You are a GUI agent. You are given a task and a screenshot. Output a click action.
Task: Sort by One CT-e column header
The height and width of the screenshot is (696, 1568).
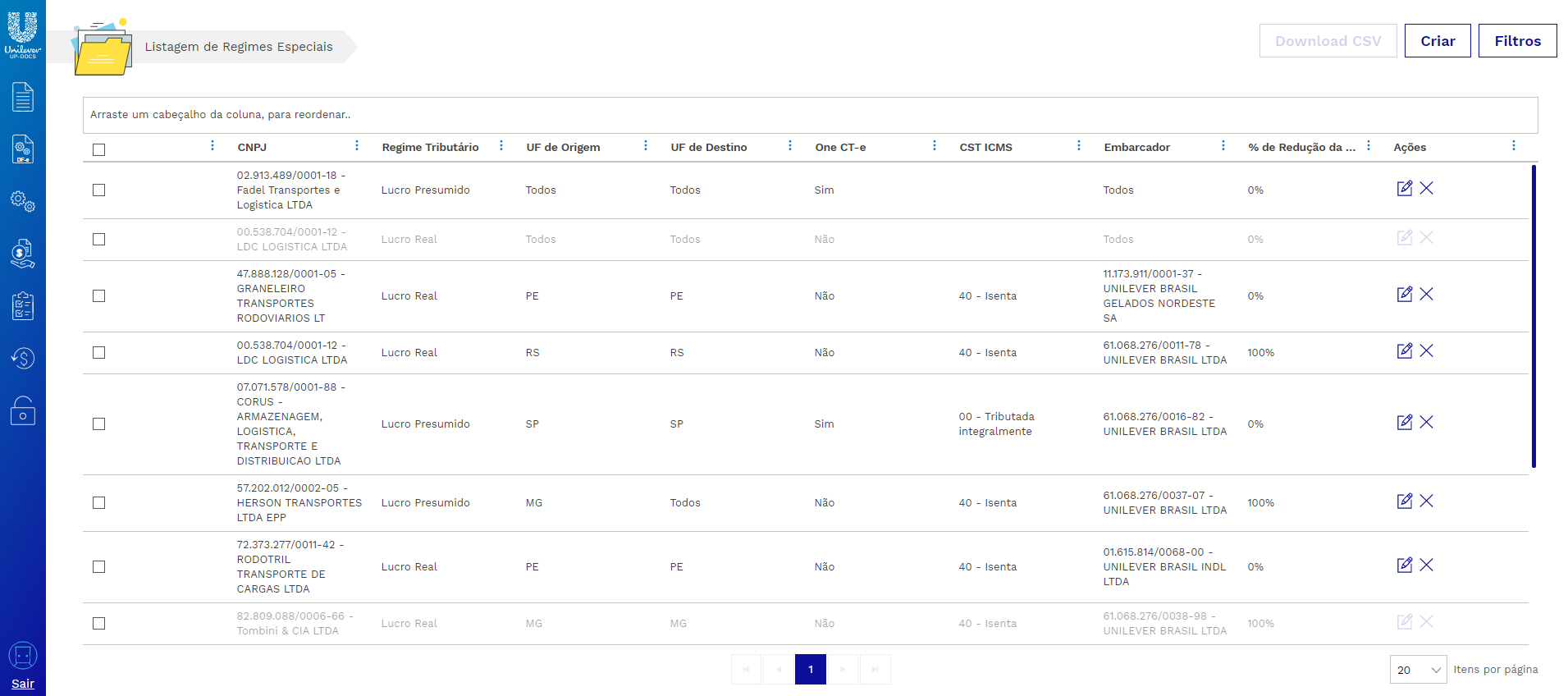pos(840,148)
